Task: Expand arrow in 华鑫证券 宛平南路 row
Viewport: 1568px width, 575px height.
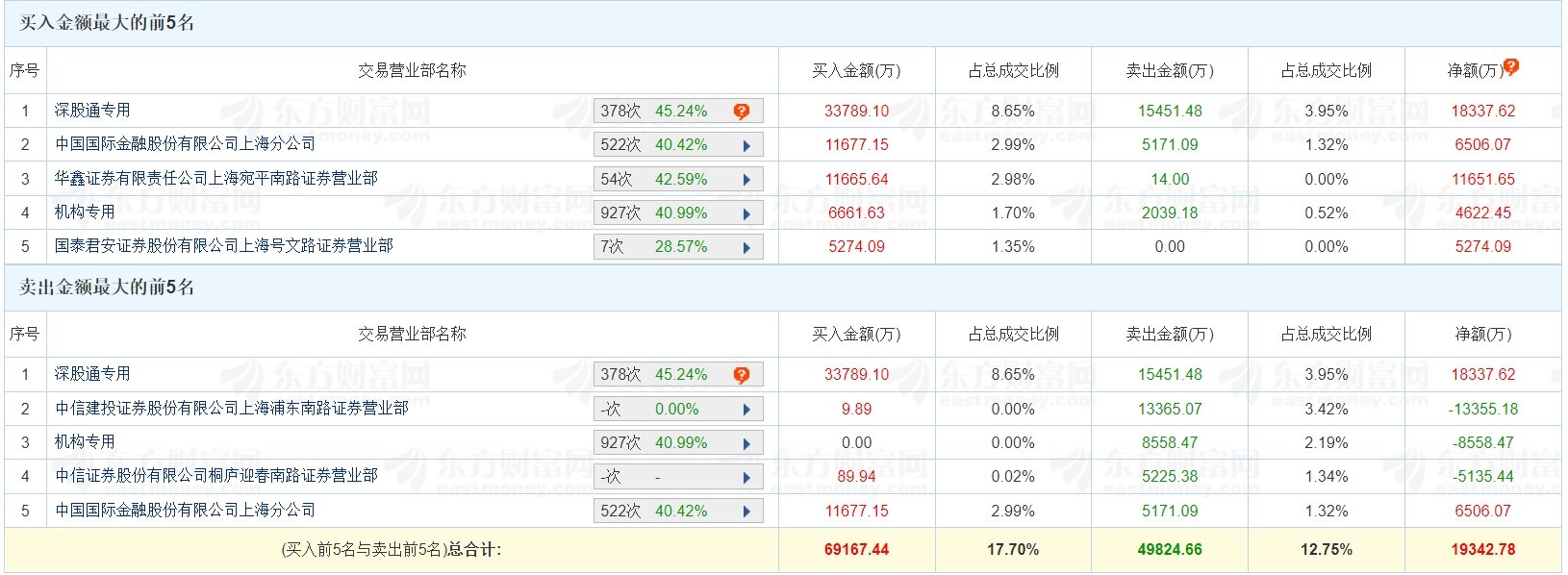Action: tap(746, 180)
